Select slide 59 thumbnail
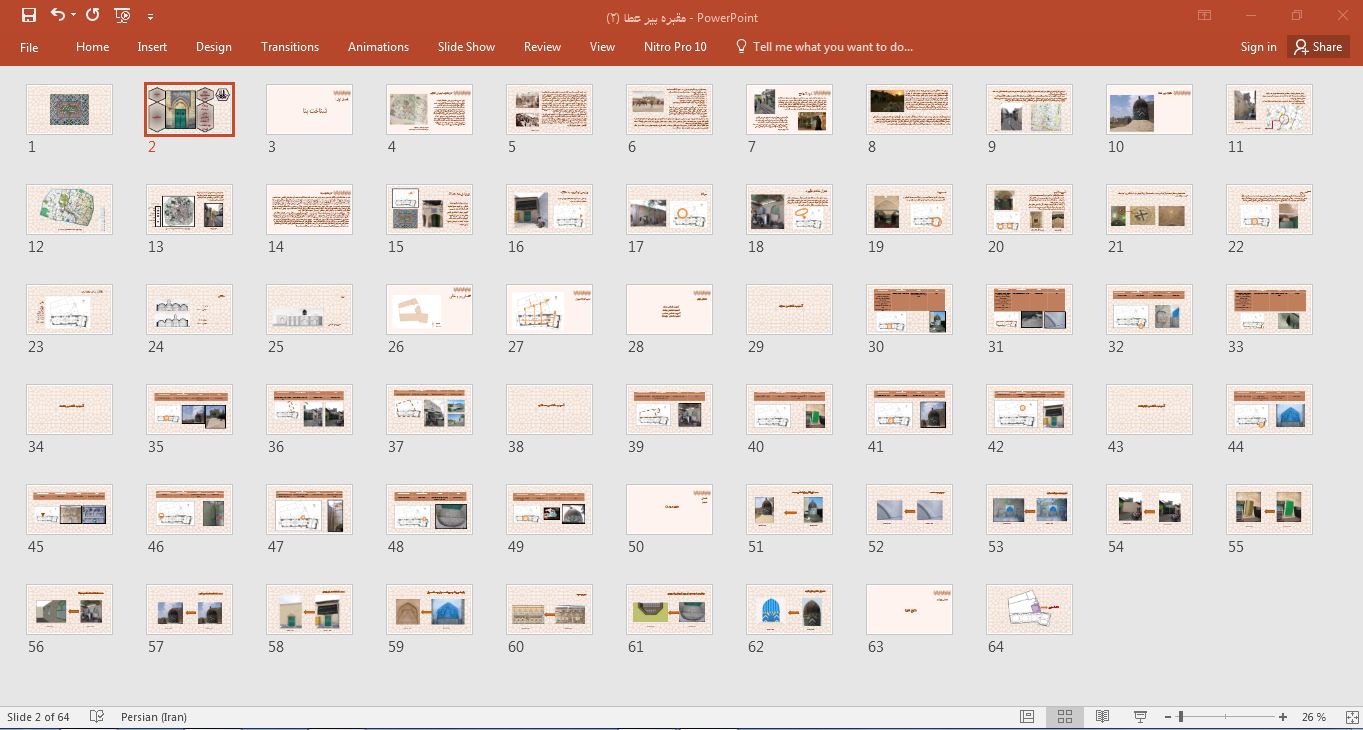 pos(429,609)
